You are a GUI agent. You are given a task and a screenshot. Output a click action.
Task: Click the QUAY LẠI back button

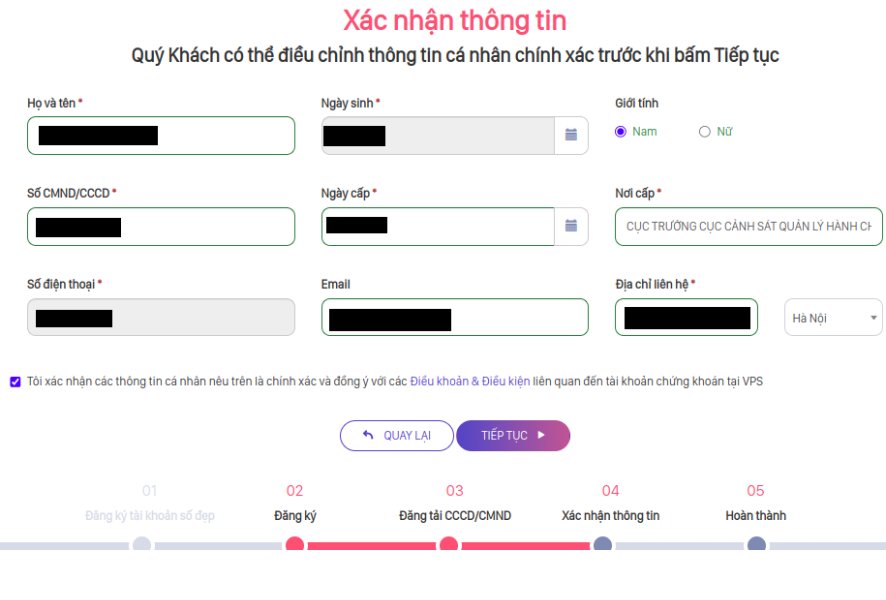coord(396,436)
